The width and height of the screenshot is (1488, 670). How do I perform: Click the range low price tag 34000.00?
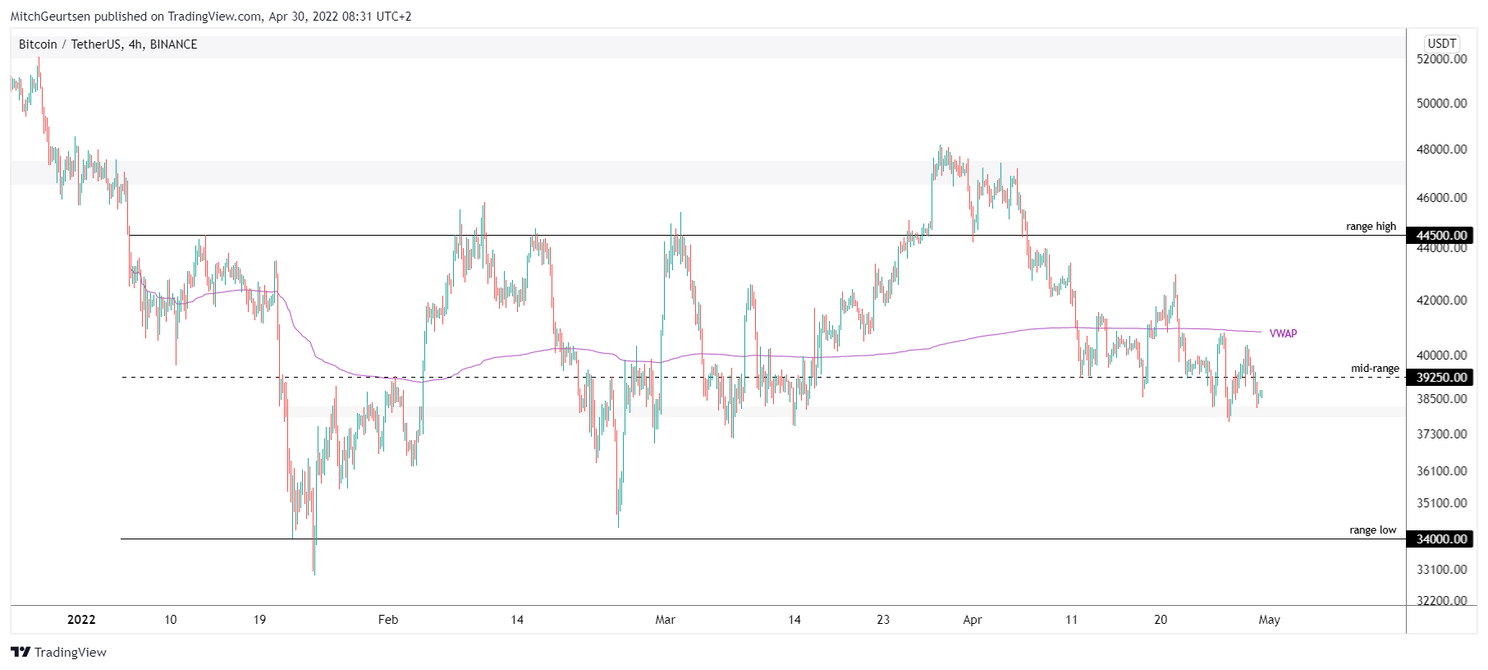point(1440,539)
